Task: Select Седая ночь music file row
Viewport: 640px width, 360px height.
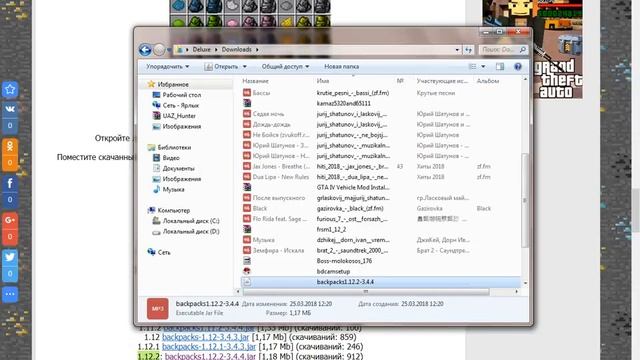Action: (x=381, y=114)
